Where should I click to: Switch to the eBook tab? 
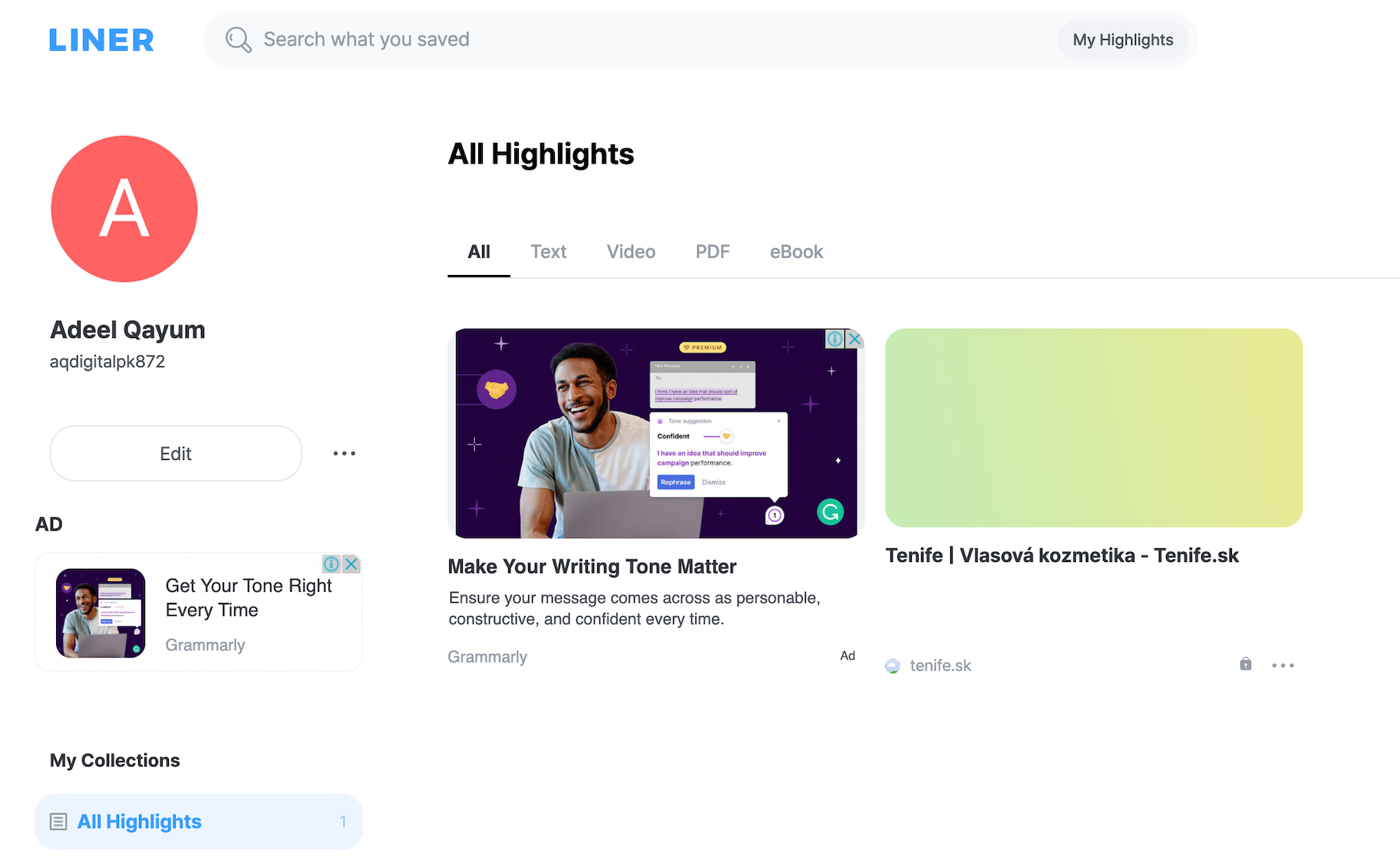[796, 252]
